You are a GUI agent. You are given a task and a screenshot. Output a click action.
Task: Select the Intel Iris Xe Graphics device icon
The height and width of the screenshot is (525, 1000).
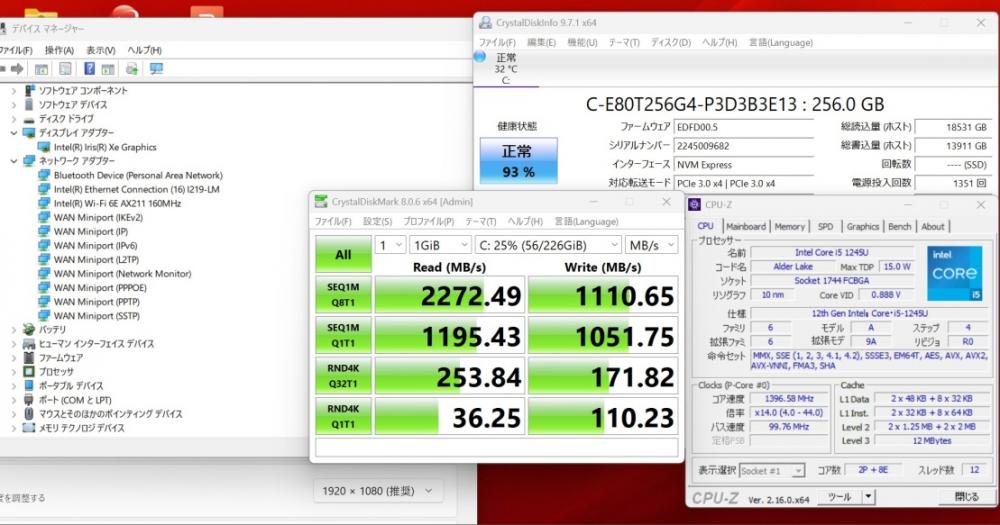pos(44,147)
